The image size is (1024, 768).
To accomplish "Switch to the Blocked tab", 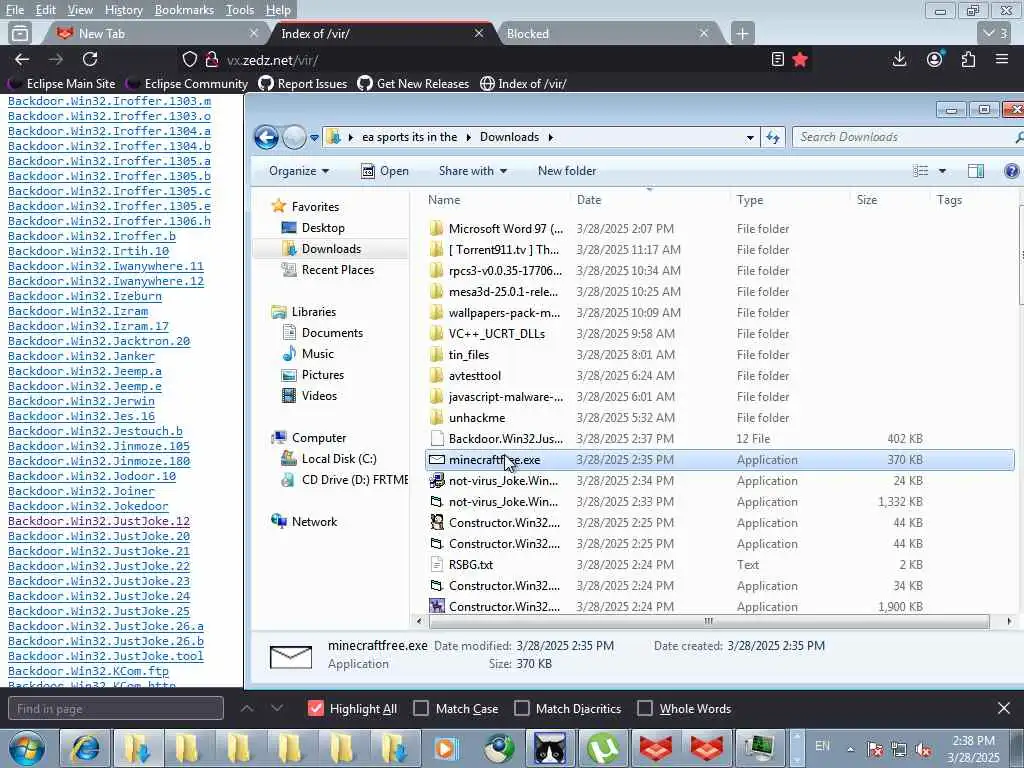I will 607,33.
